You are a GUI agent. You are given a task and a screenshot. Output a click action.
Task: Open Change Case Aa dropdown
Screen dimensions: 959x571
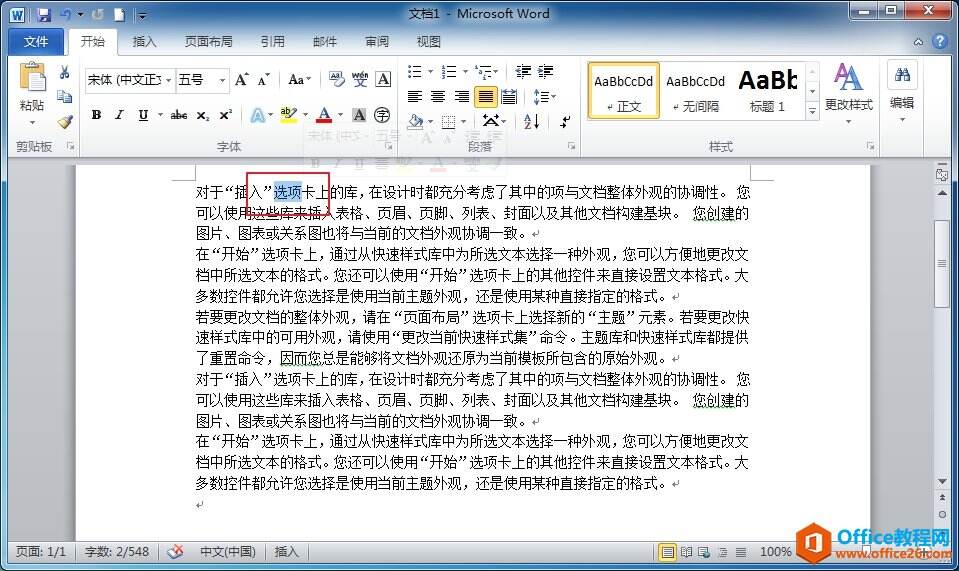point(299,79)
